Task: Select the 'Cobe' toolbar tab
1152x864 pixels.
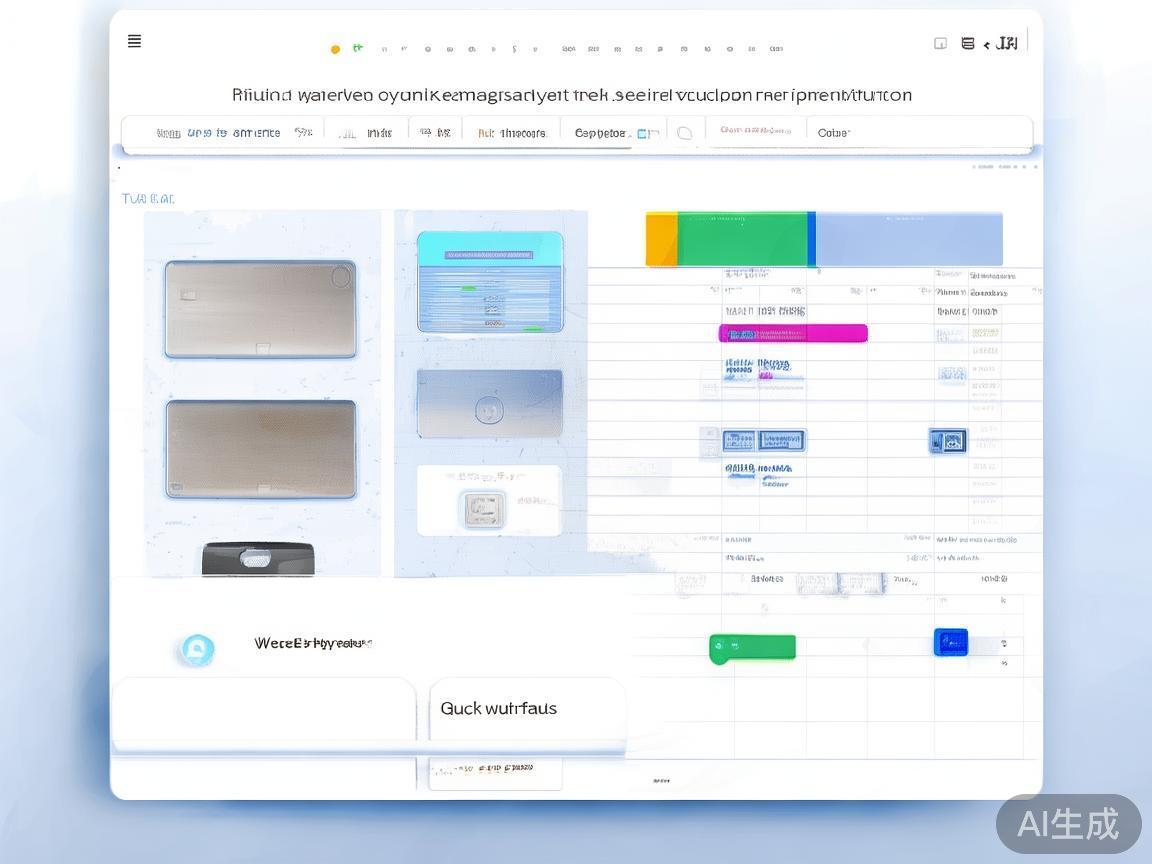Action: coord(833,133)
